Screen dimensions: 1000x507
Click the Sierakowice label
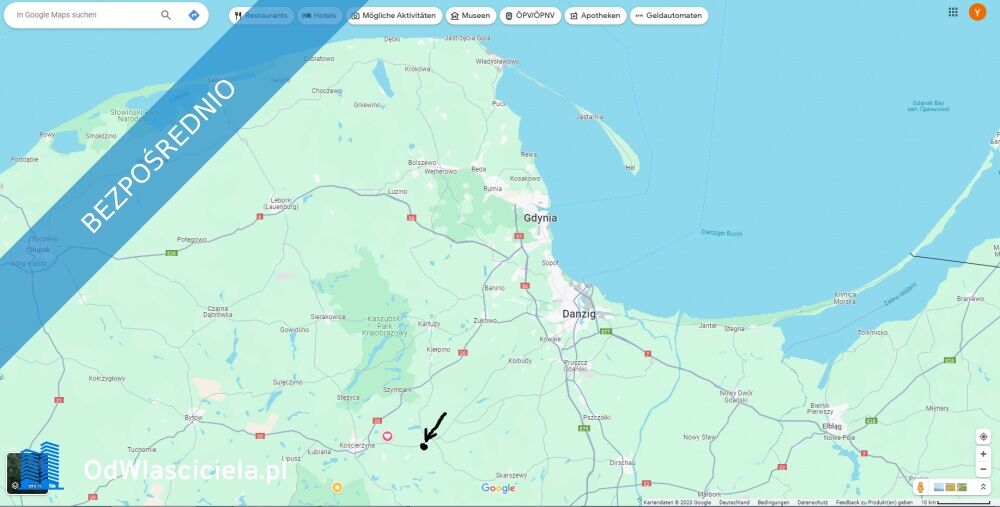328,317
